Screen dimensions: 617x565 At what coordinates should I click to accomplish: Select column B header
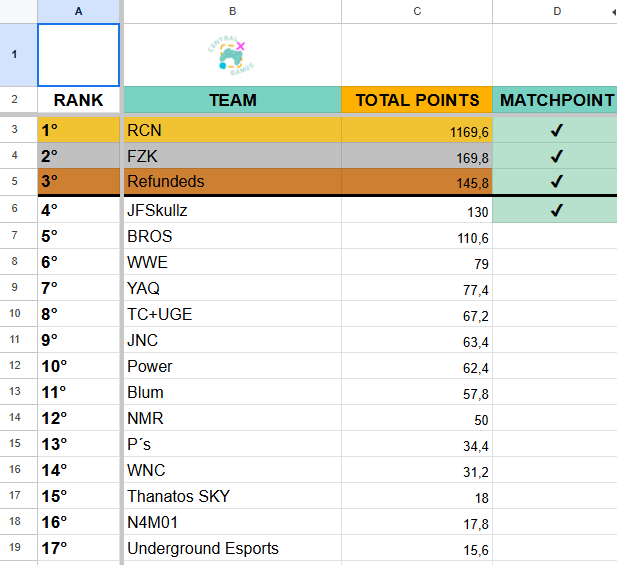pos(233,11)
